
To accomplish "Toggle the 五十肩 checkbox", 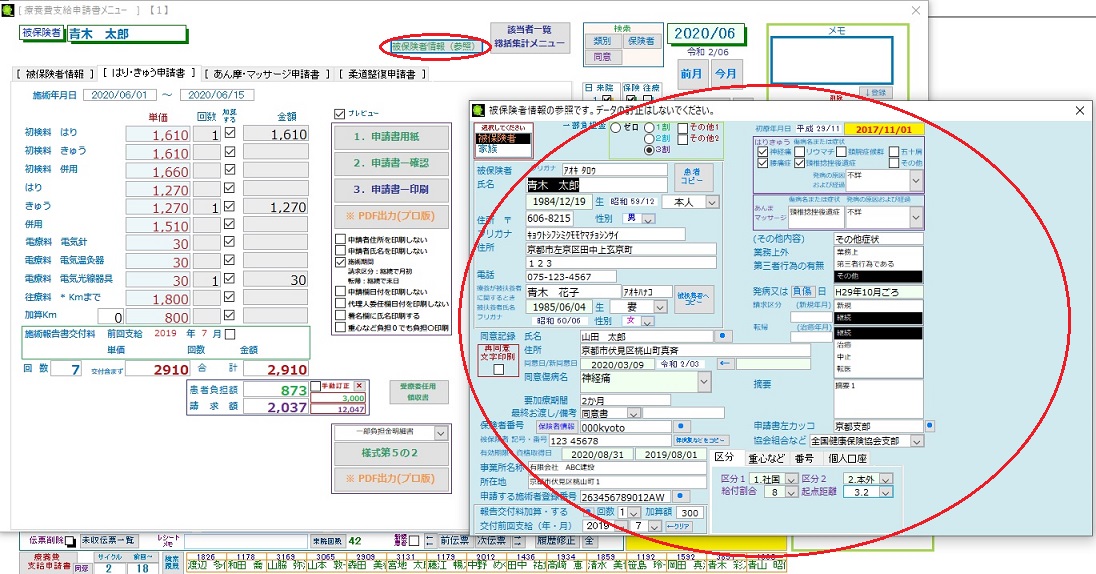I will pos(894,152).
